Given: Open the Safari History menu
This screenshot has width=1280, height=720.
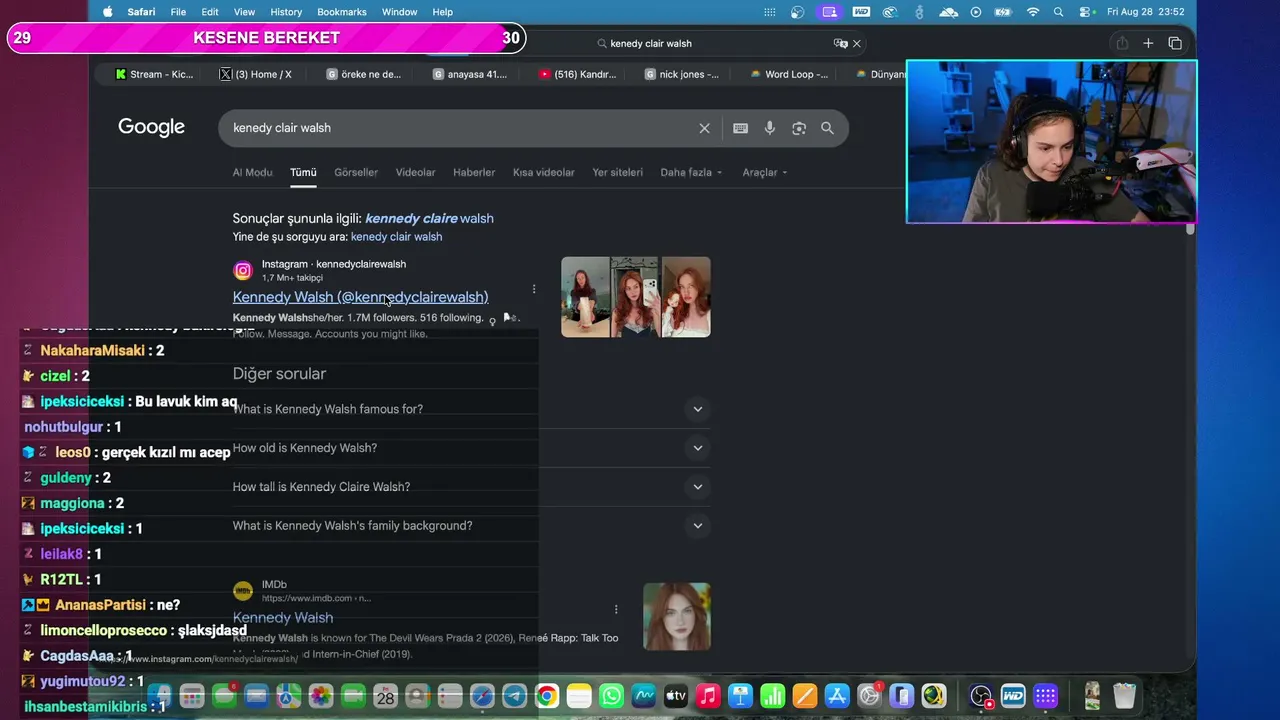Looking at the screenshot, I should (x=286, y=12).
